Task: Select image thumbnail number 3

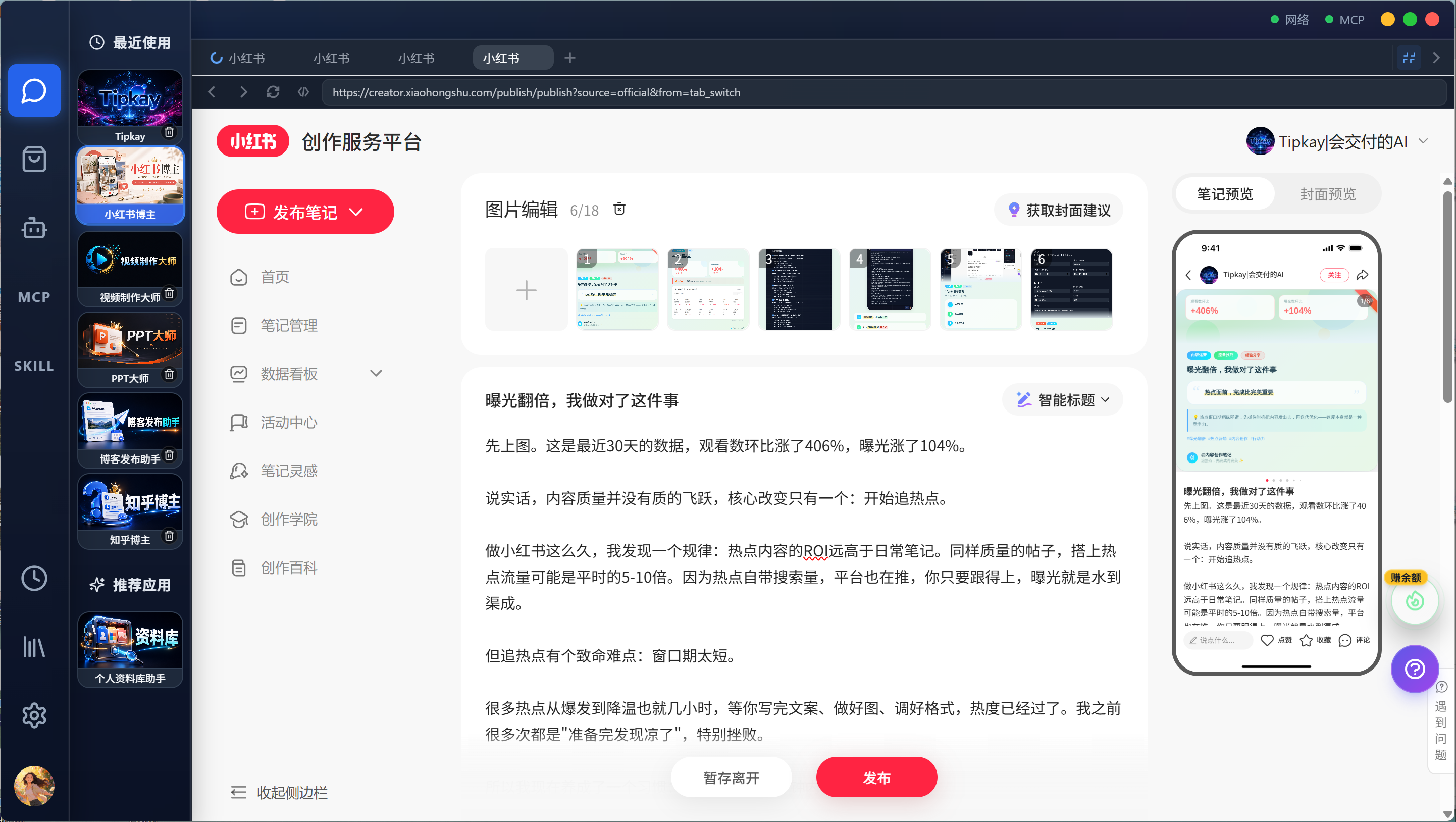Action: [799, 289]
